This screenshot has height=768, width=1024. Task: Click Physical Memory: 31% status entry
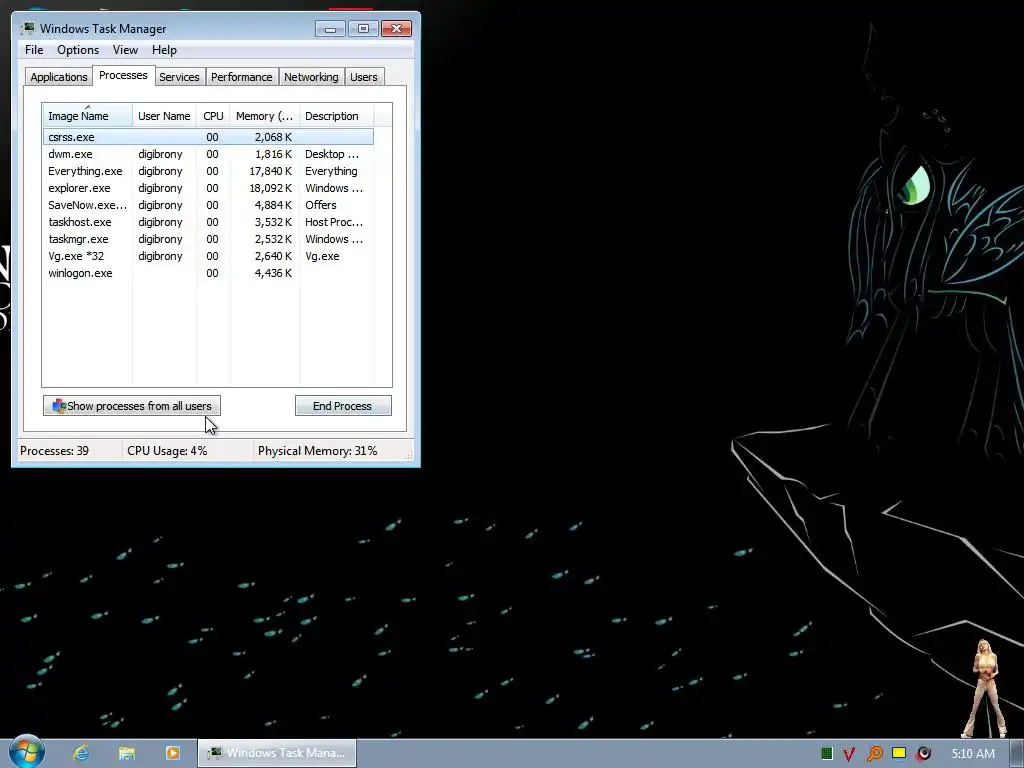point(317,451)
